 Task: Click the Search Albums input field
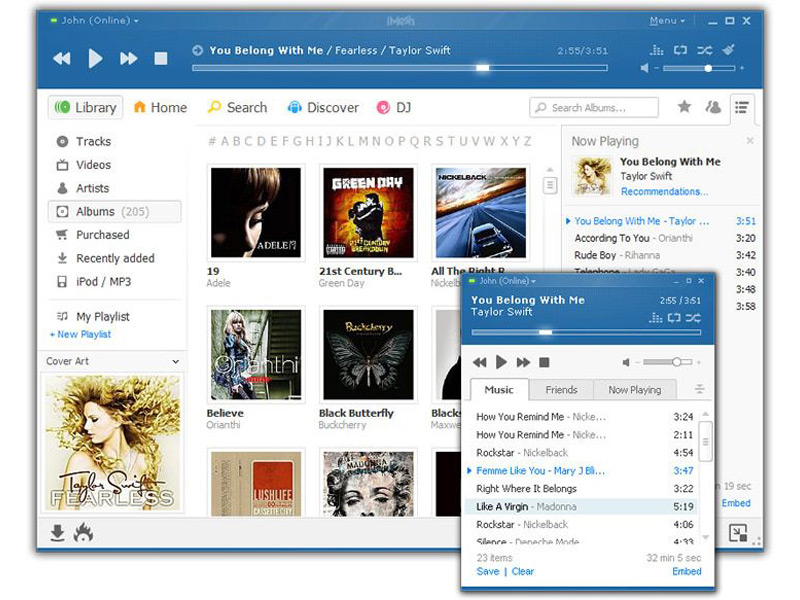point(594,108)
